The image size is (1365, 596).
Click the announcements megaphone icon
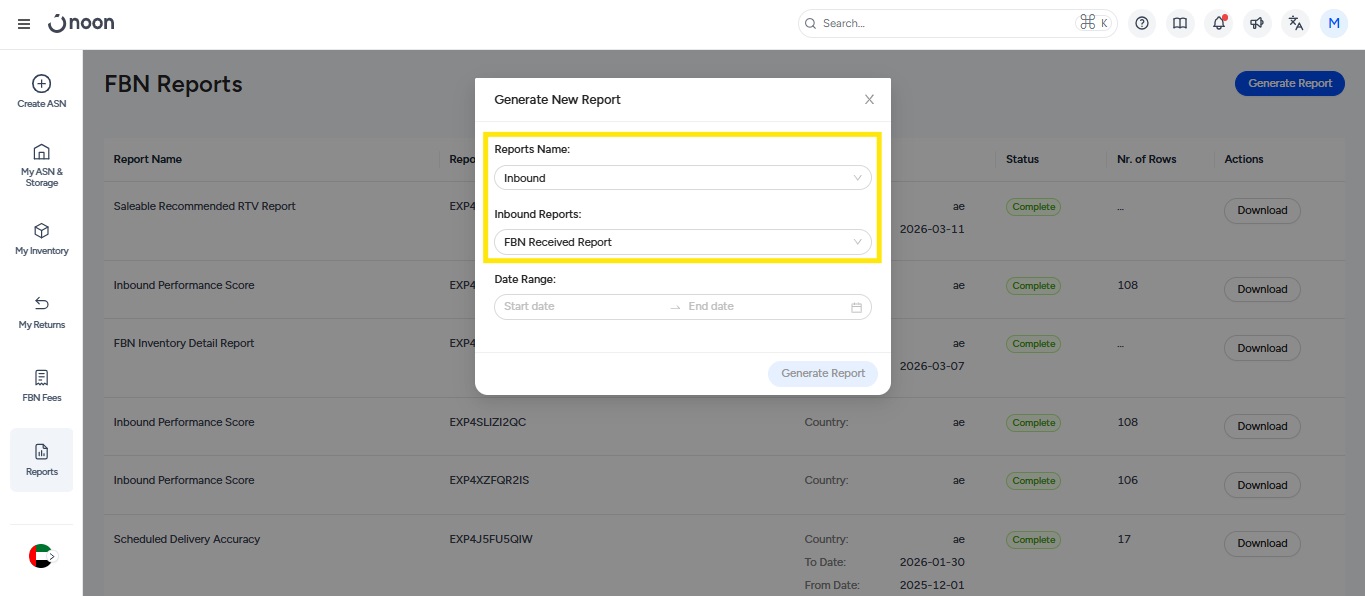[x=1257, y=24]
